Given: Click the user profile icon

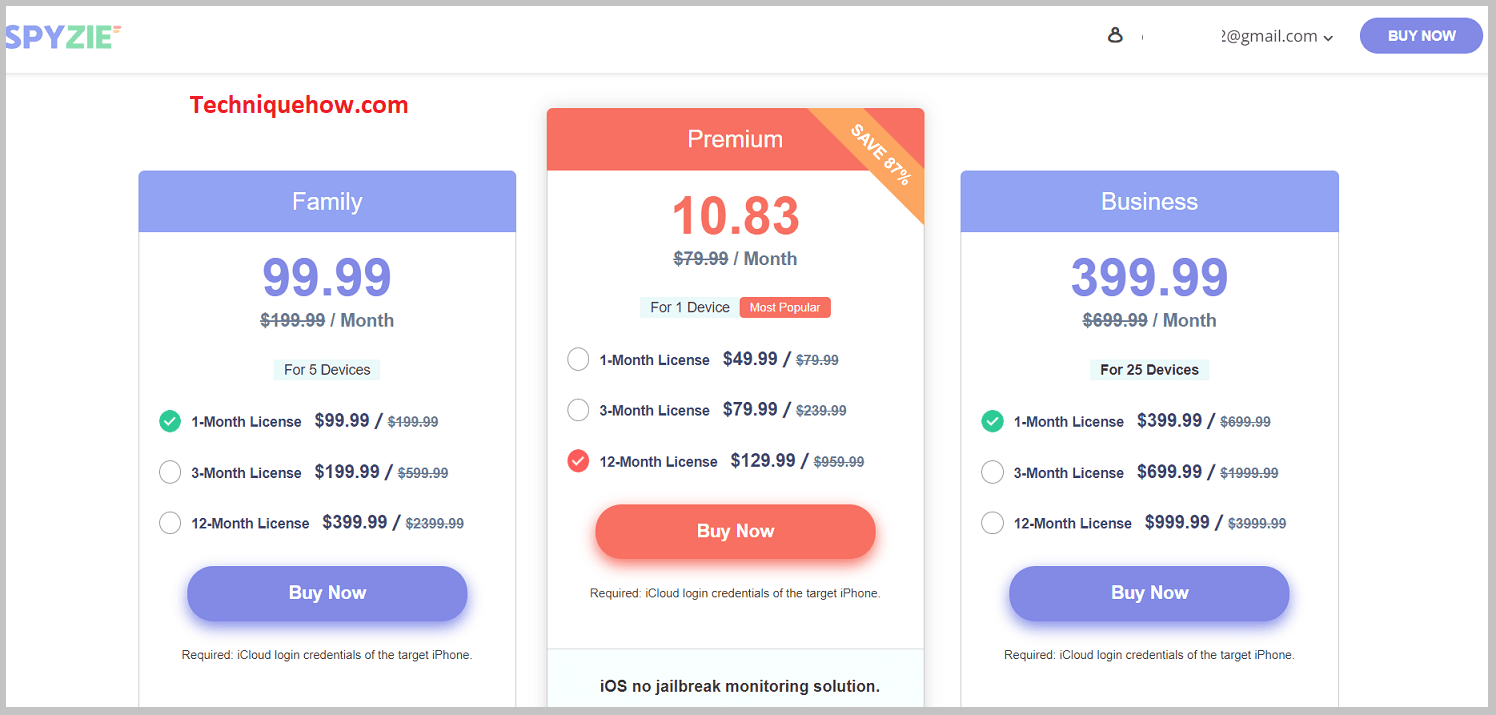Looking at the screenshot, I should coord(1115,35).
